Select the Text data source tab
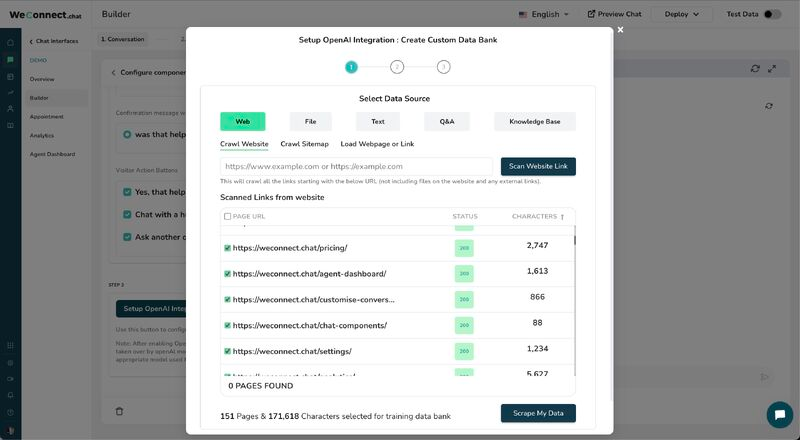800x440 pixels. click(378, 121)
